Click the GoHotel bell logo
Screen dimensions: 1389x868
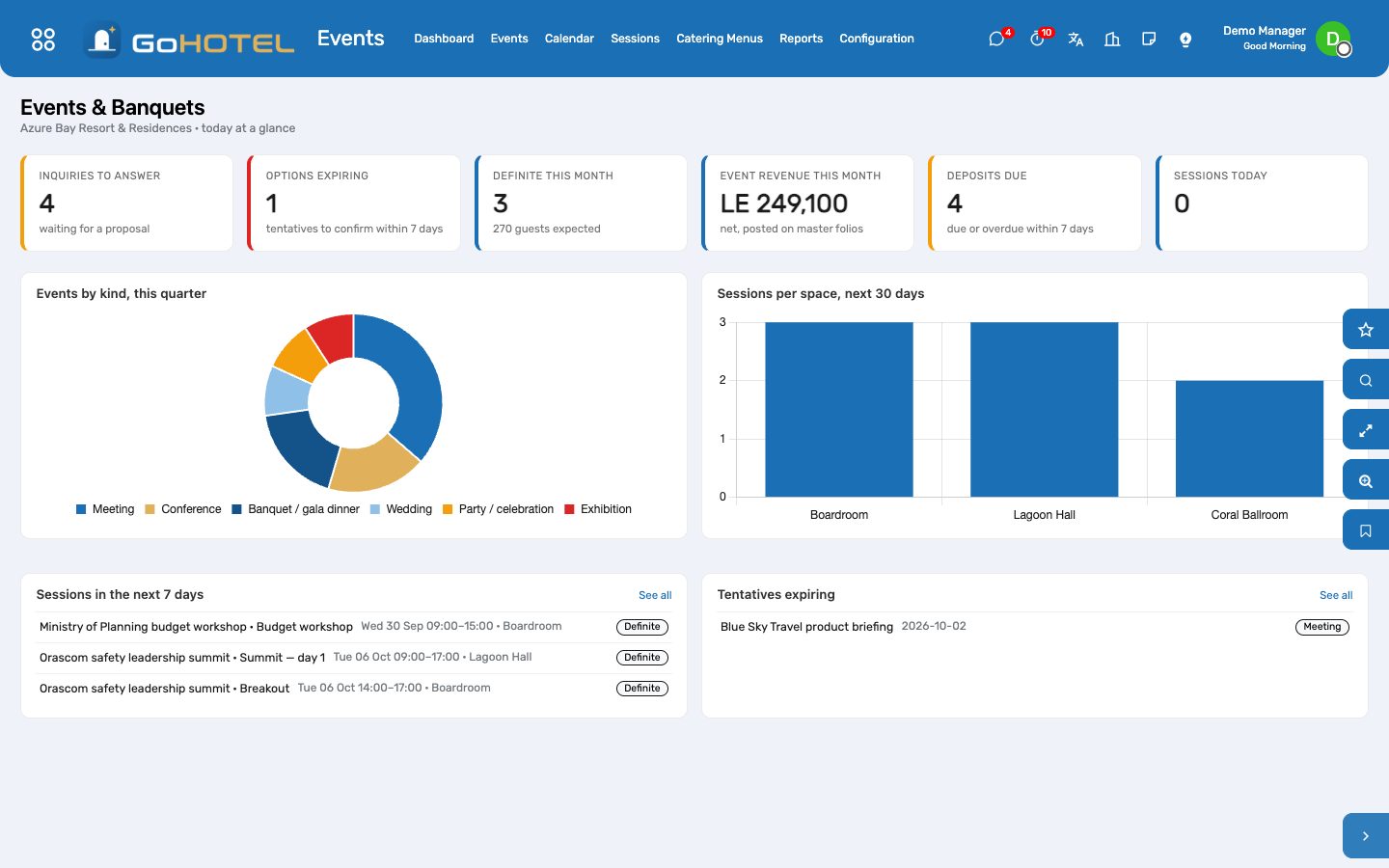pyautogui.click(x=102, y=40)
